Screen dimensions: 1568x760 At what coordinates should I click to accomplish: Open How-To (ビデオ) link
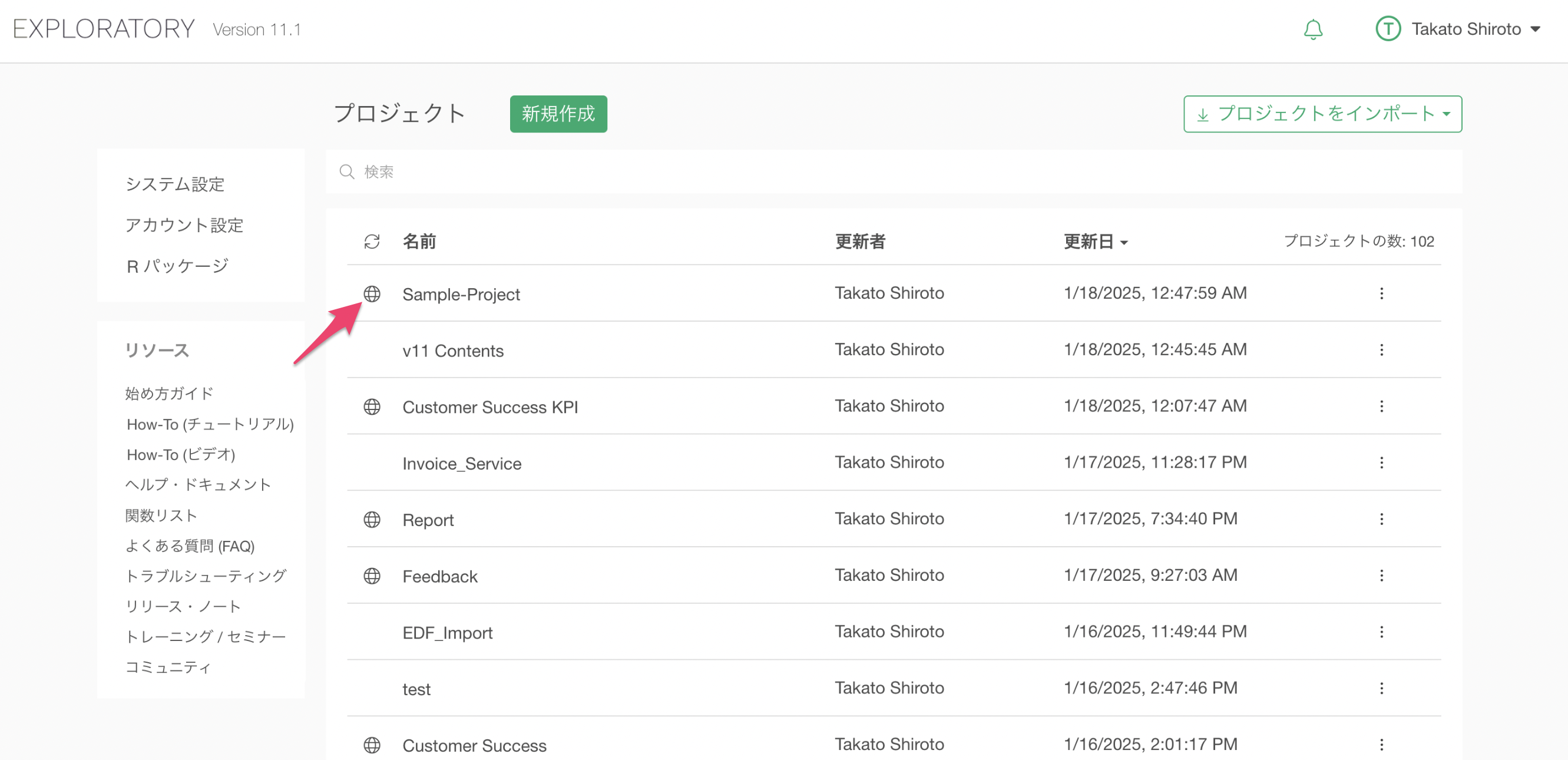click(x=181, y=454)
